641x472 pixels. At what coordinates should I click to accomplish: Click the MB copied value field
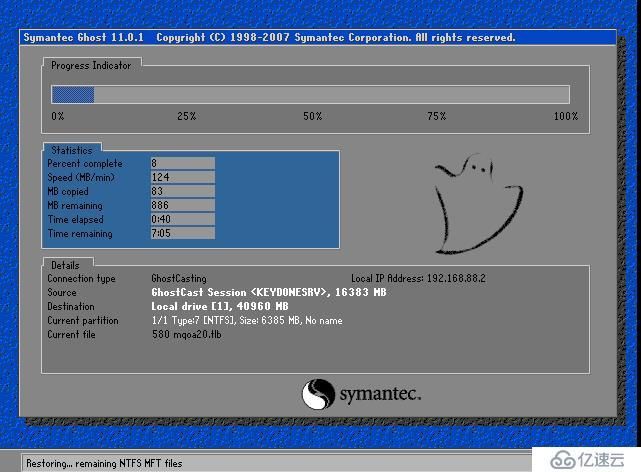coord(181,191)
